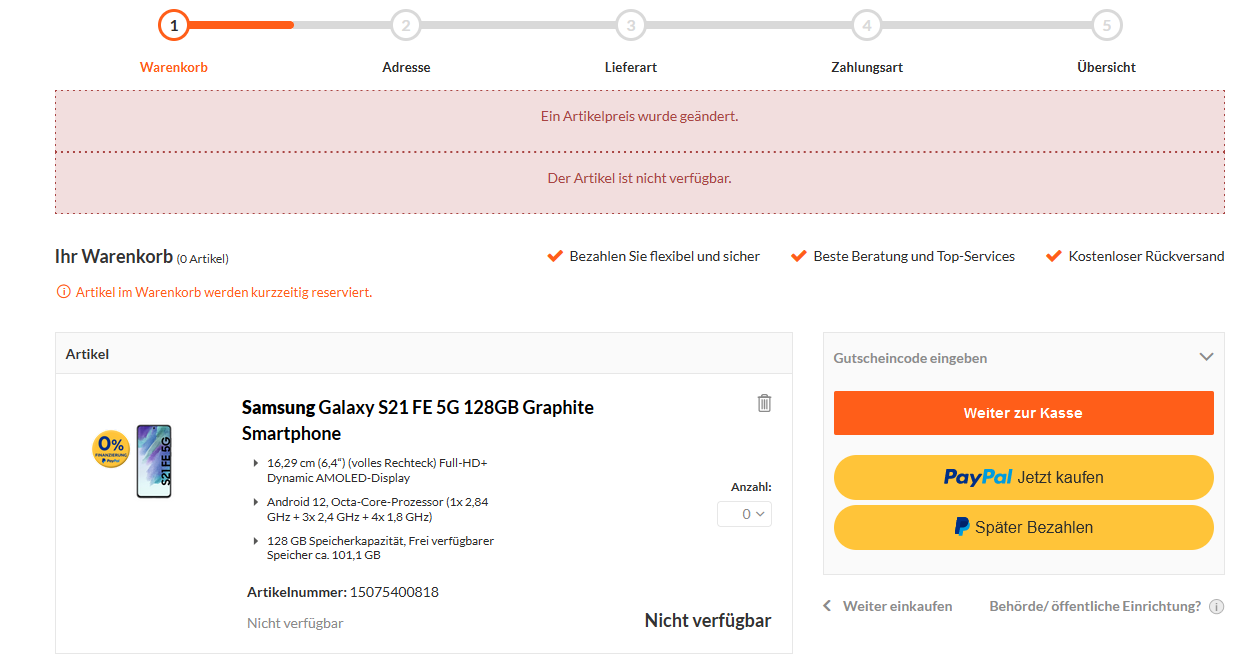1237x658 pixels.
Task: Click the Galaxy S21 FE product thumbnail
Action: (x=154, y=461)
